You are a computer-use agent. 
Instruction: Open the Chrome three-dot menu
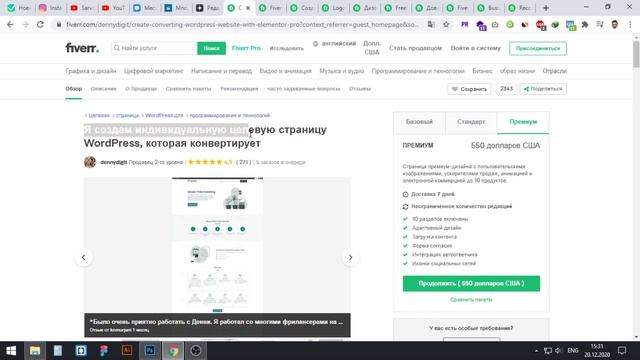coord(630,24)
